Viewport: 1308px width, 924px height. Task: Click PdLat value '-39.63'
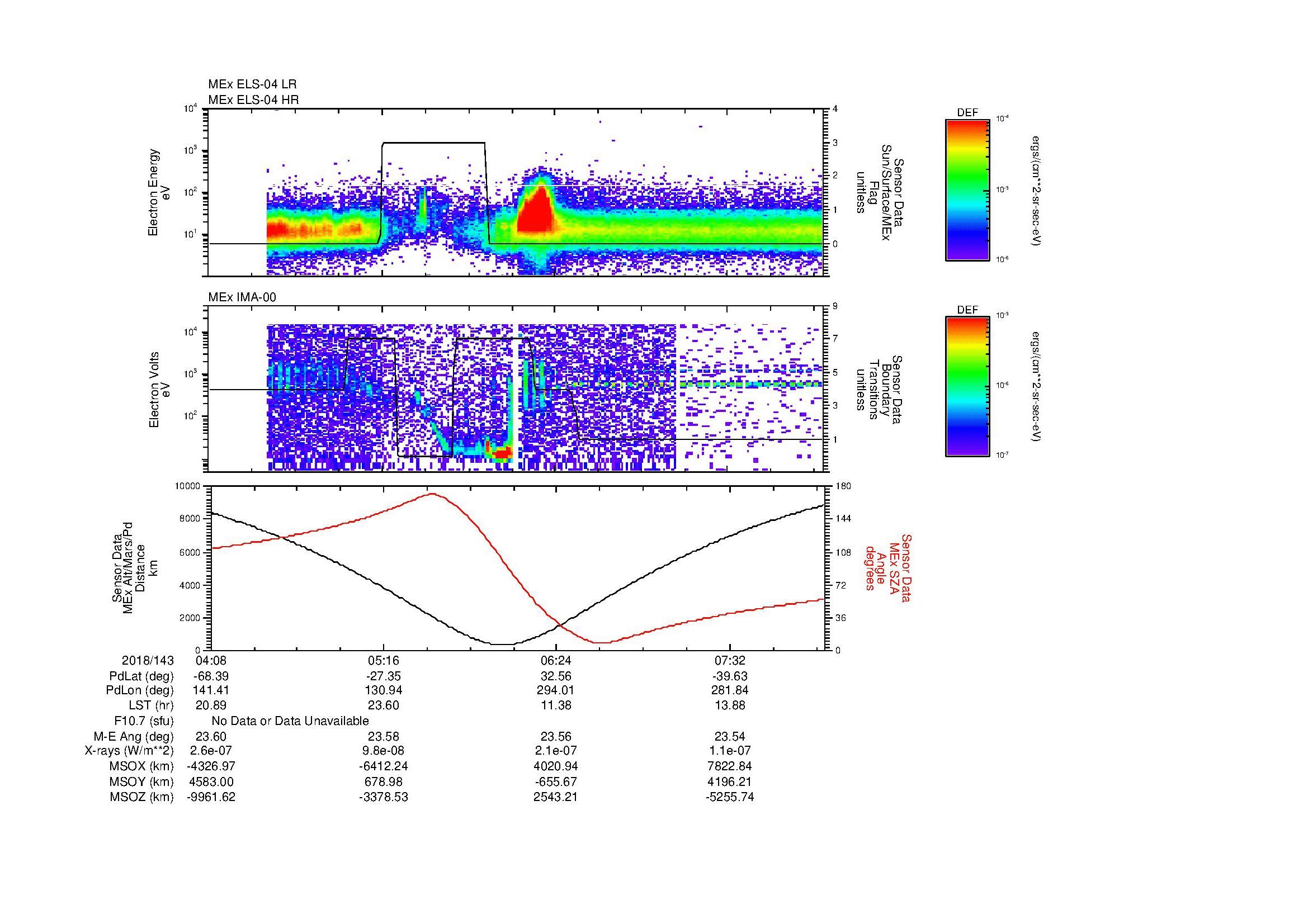coord(730,676)
